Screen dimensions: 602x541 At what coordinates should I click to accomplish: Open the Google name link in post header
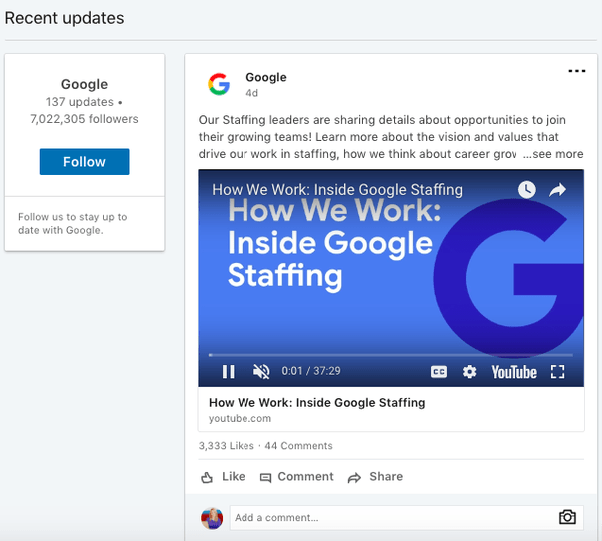point(266,77)
